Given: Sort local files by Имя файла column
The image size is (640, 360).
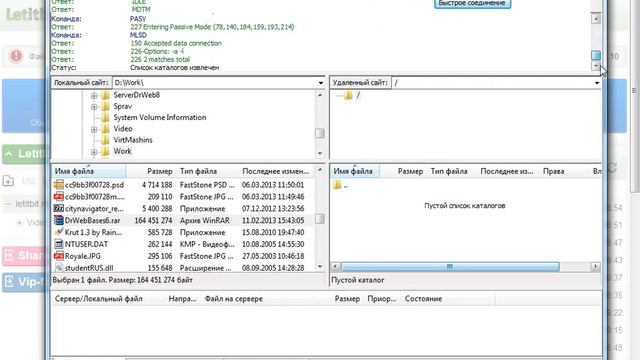Looking at the screenshot, I should pyautogui.click(x=89, y=171).
